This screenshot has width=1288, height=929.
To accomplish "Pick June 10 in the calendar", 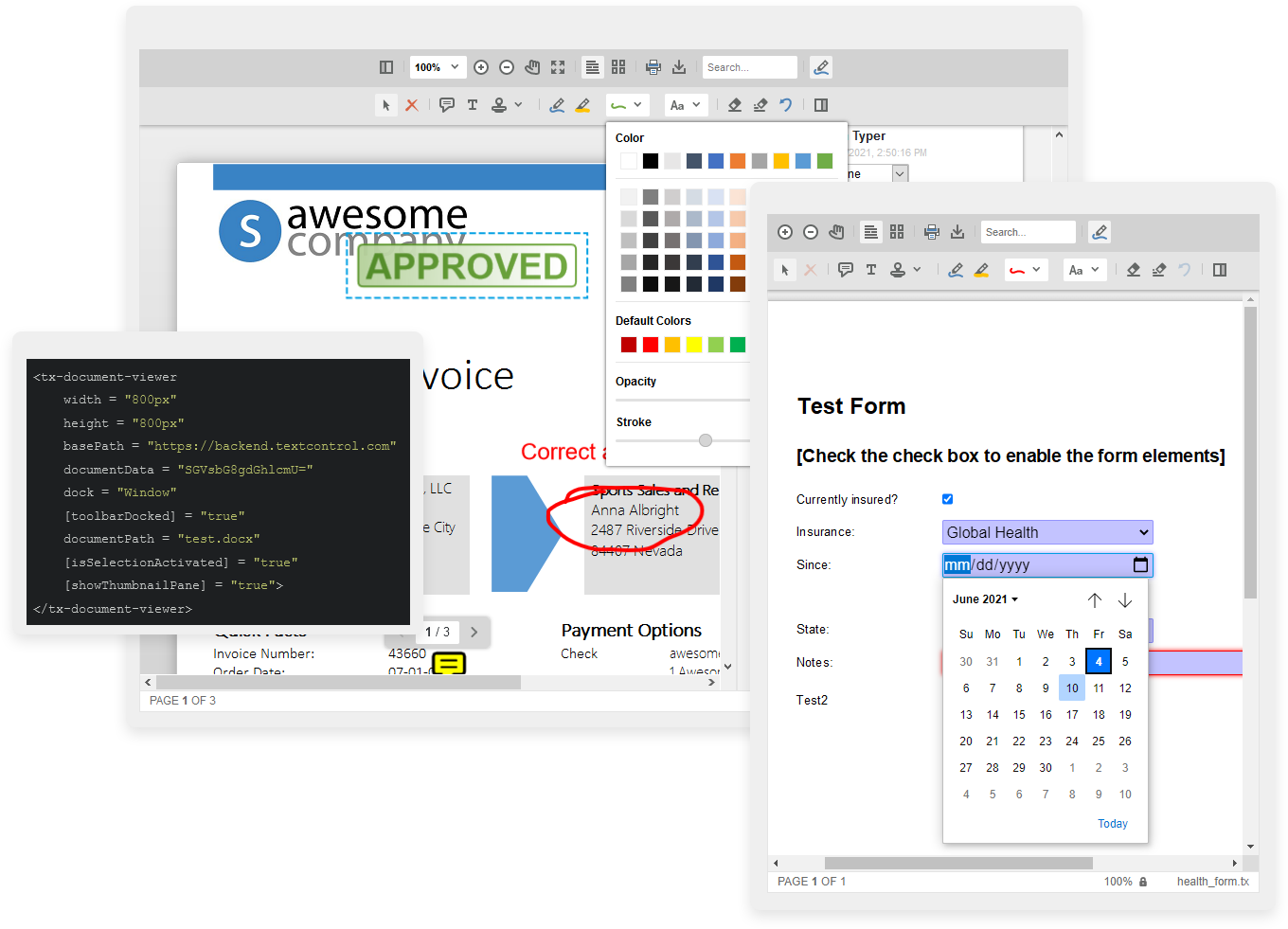I will click(x=1072, y=688).
